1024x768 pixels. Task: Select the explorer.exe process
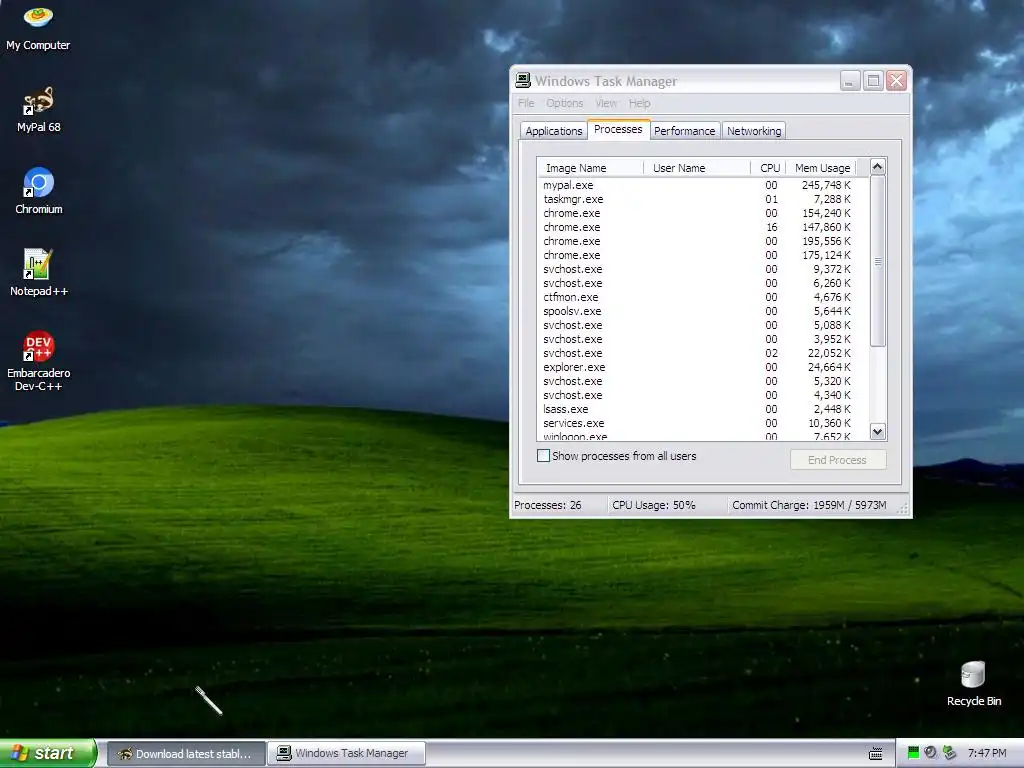(x=703, y=368)
